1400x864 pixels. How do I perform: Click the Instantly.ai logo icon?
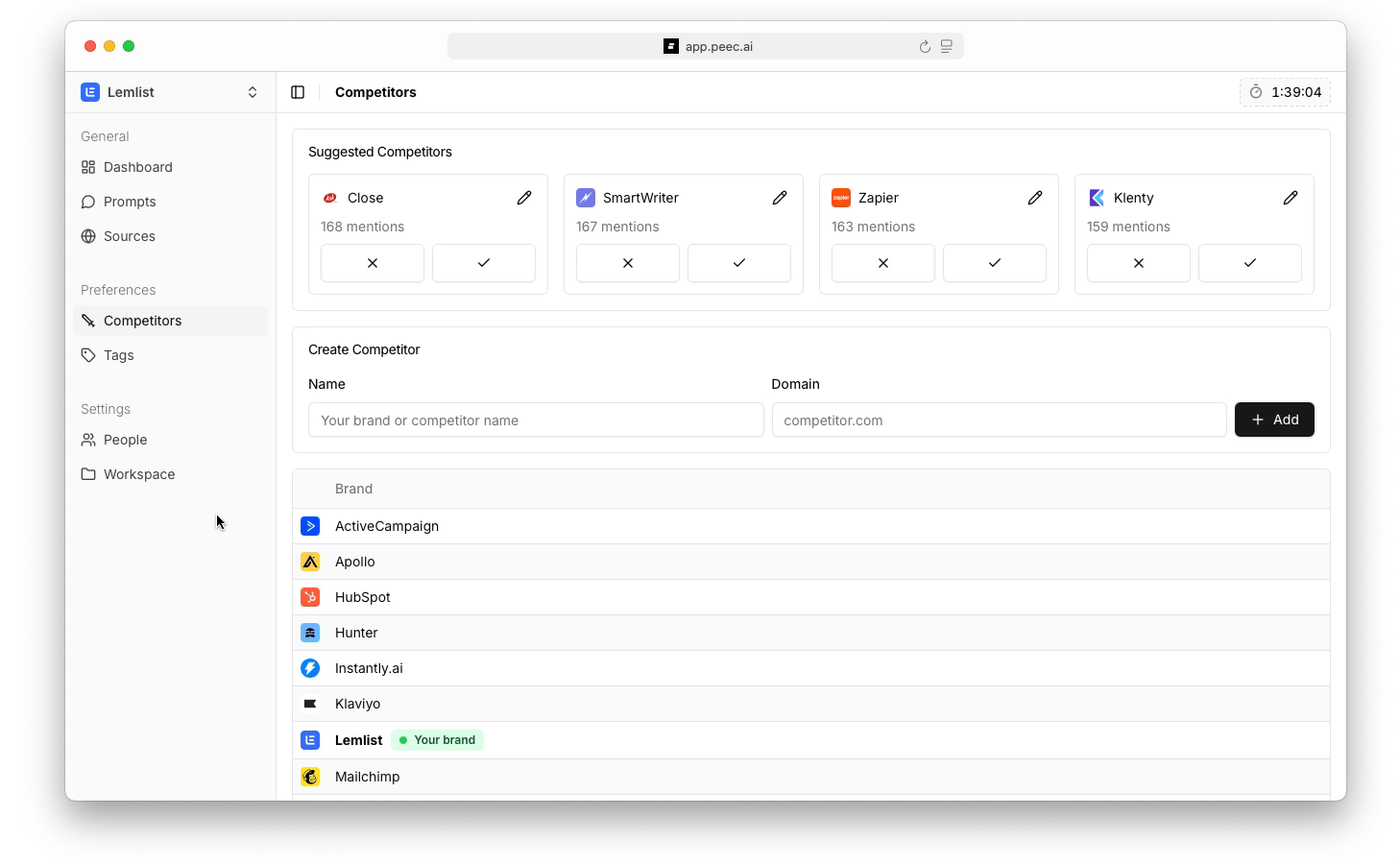(310, 668)
